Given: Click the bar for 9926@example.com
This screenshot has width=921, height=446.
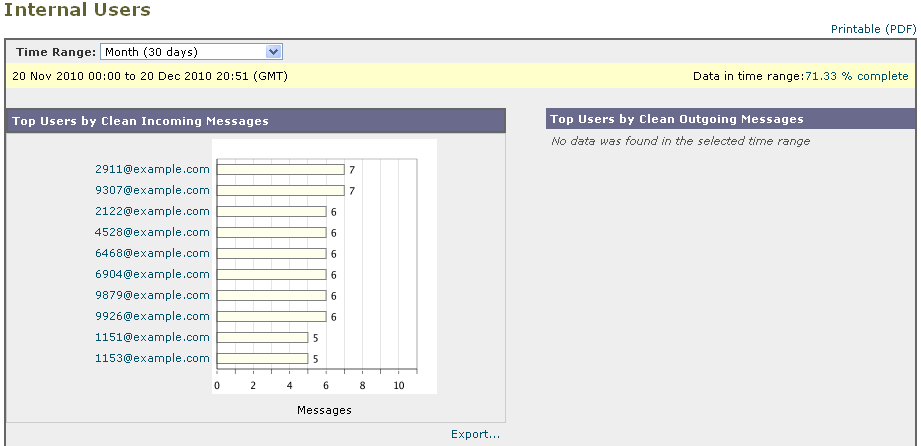Looking at the screenshot, I should (x=271, y=316).
